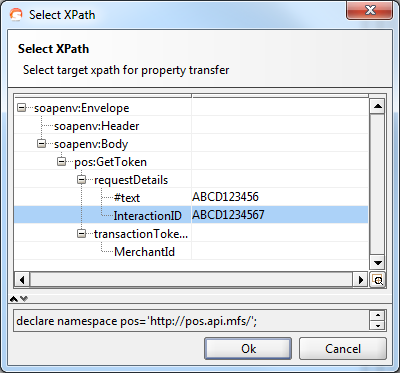Click the up-arrow split pane collapser
This screenshot has width=400, height=373.
pos(14,299)
